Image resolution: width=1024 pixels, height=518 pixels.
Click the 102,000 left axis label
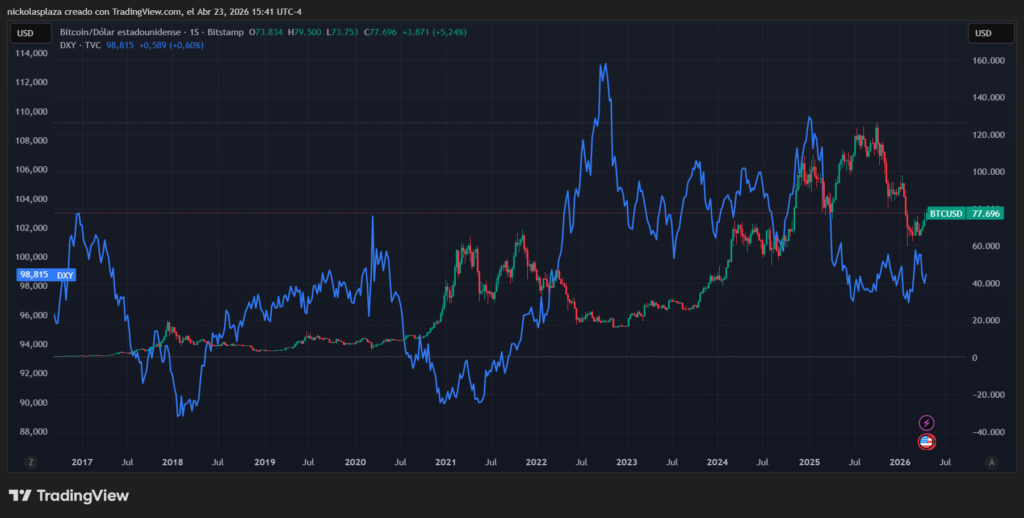32,228
